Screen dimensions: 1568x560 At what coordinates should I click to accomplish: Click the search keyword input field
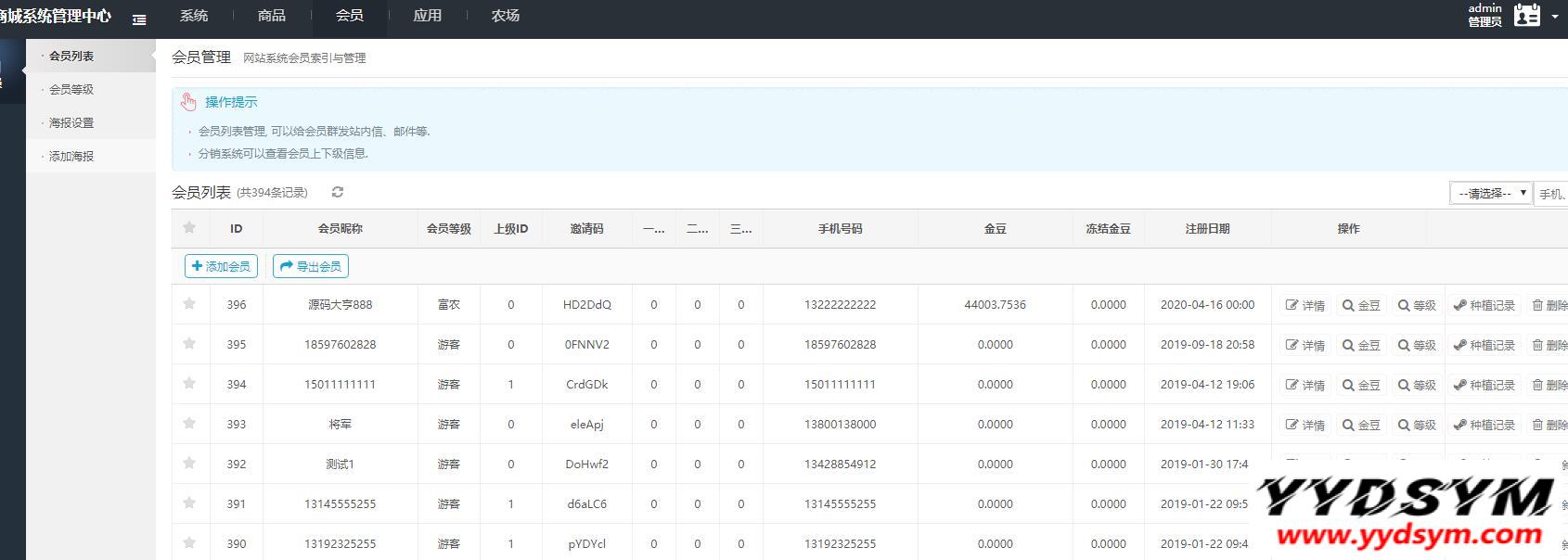(1551, 194)
